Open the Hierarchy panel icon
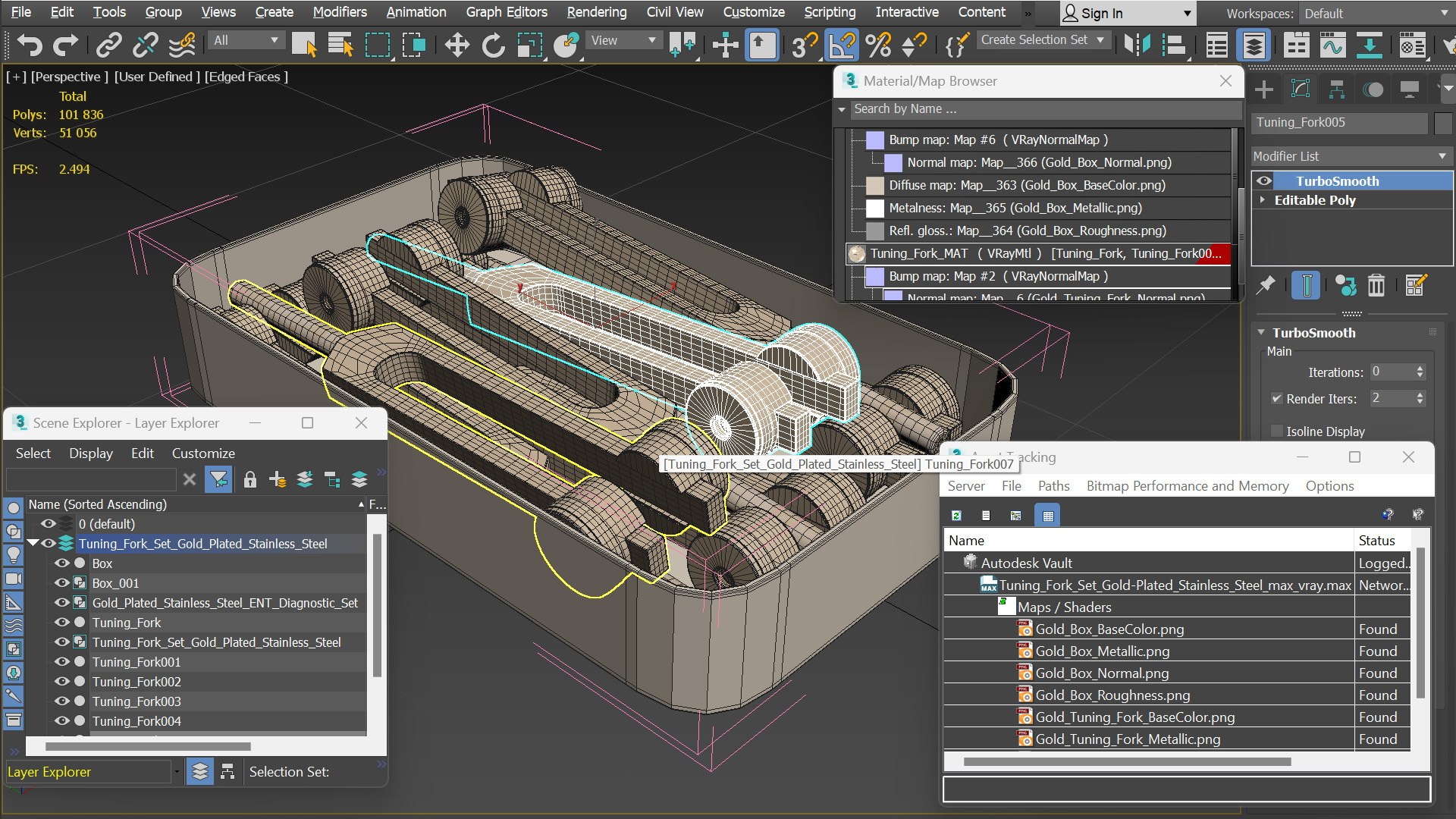 click(1336, 89)
